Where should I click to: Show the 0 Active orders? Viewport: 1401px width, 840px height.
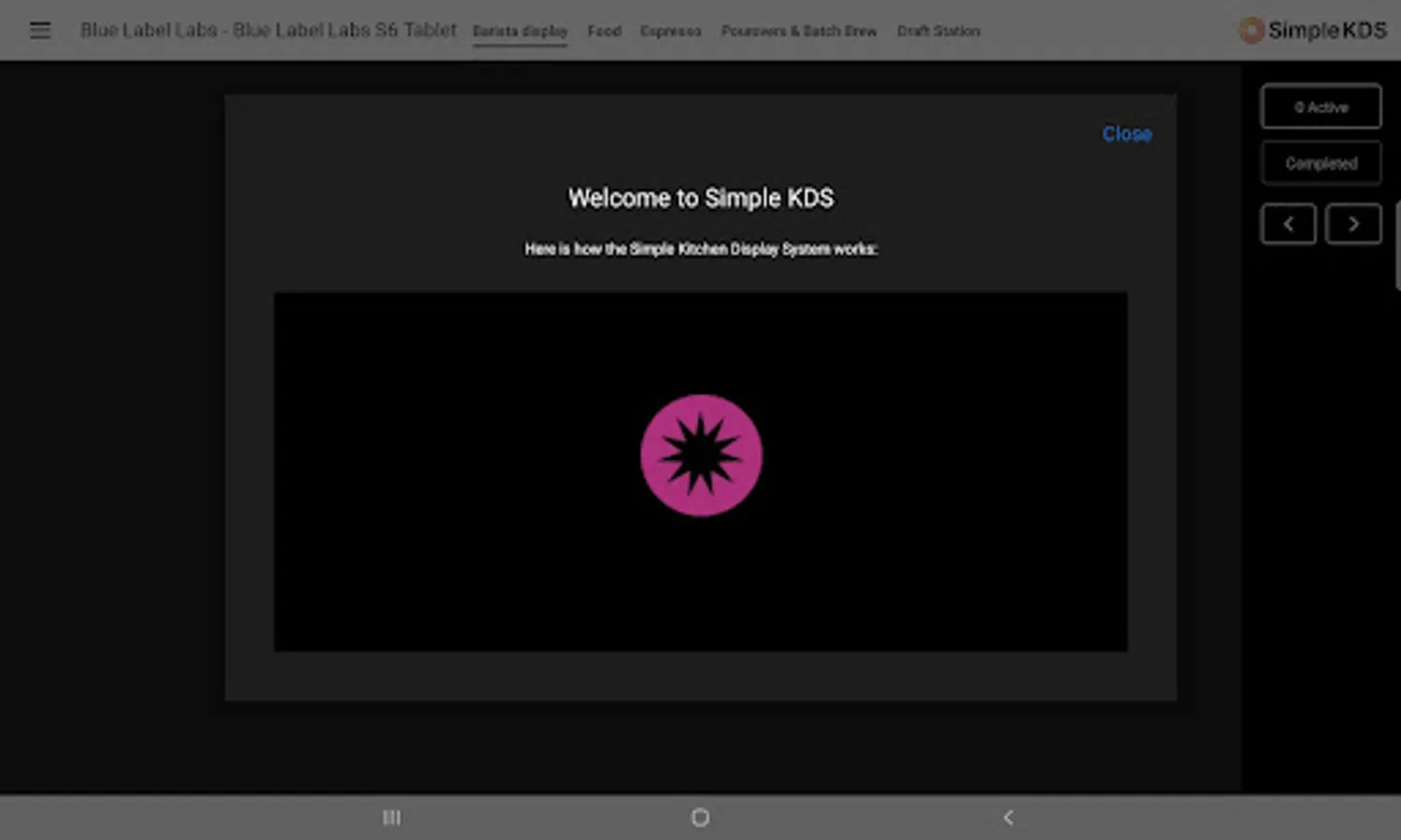click(1321, 106)
